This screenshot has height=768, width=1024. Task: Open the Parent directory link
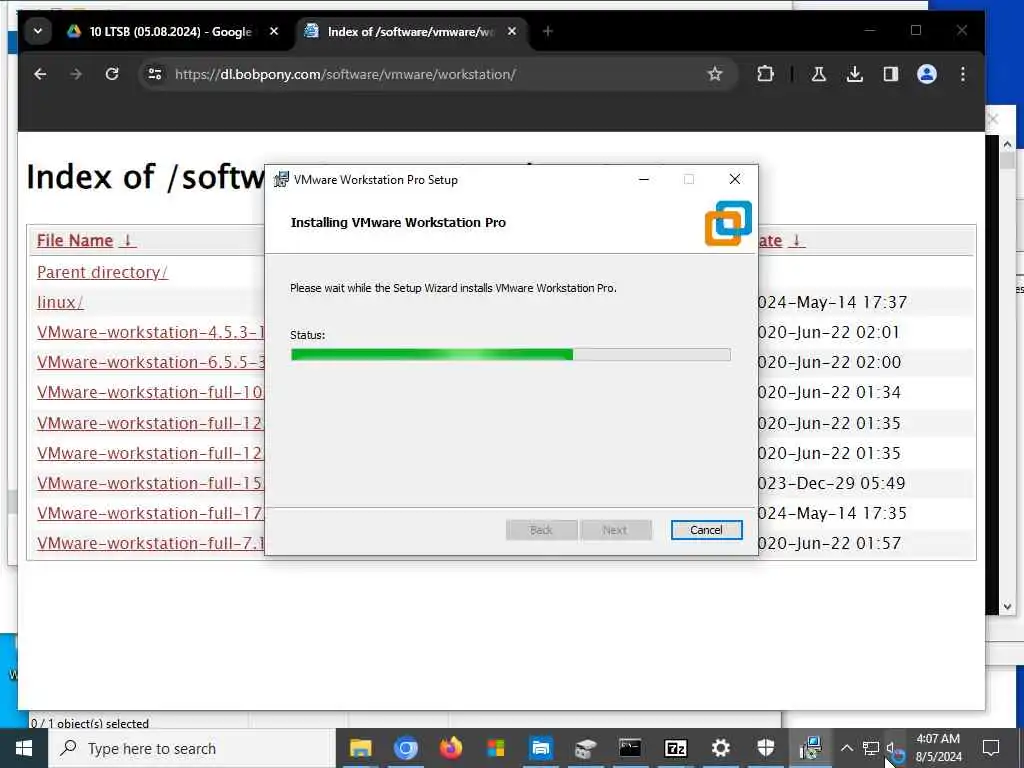103,272
